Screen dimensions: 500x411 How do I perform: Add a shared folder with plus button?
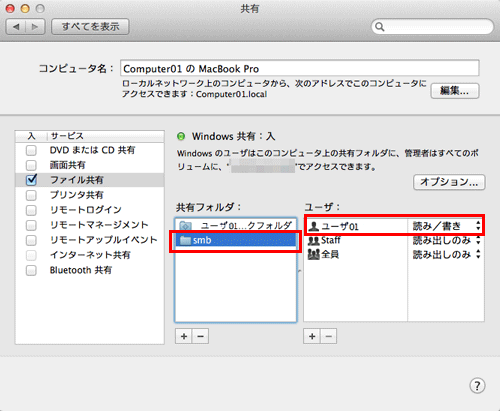pyautogui.click(x=184, y=336)
